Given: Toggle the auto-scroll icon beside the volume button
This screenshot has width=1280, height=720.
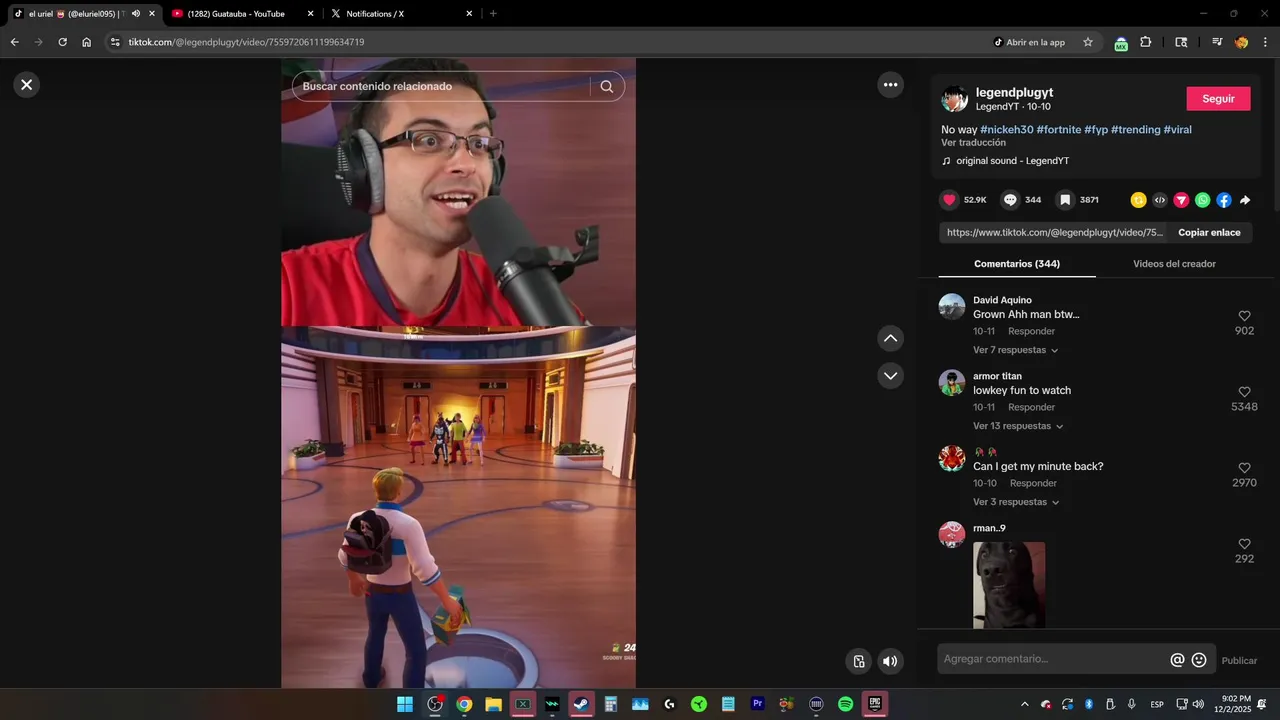Looking at the screenshot, I should [859, 661].
